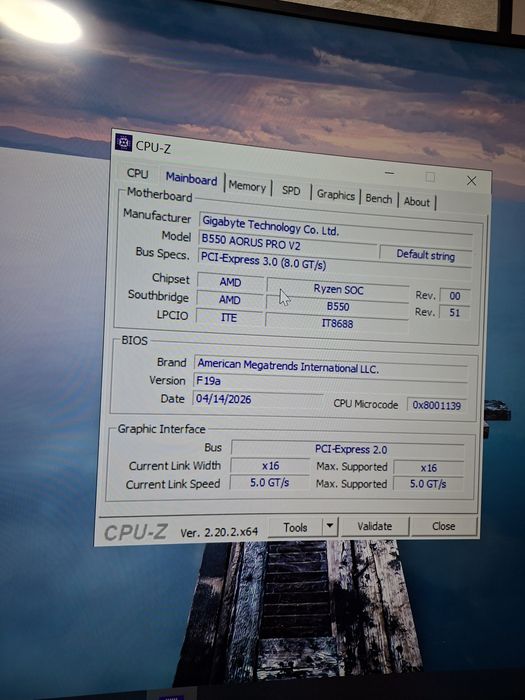Image resolution: width=525 pixels, height=700 pixels.
Task: Click the BIOS Version F19a field
Action: point(331,383)
